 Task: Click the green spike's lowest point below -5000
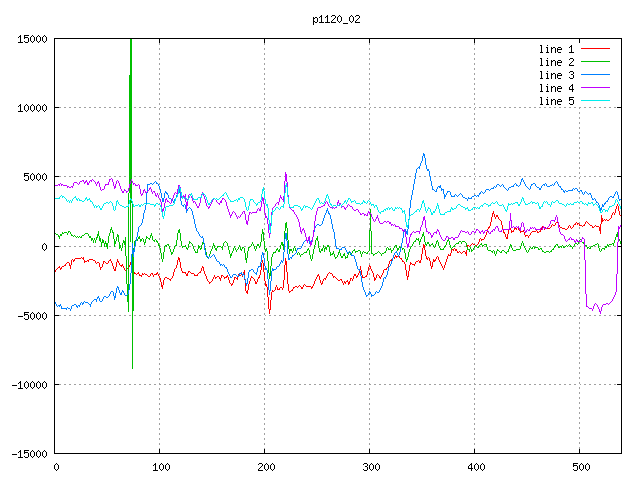[133, 368]
